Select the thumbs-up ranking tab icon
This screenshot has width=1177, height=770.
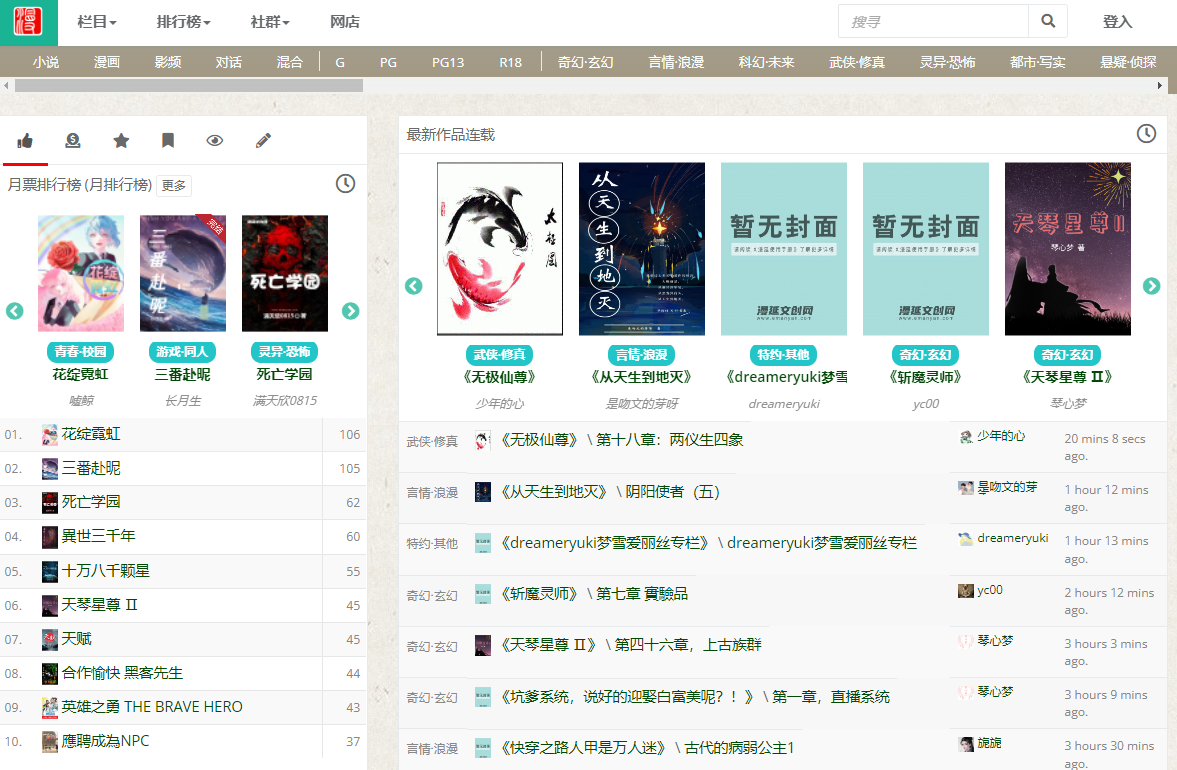[x=25, y=141]
